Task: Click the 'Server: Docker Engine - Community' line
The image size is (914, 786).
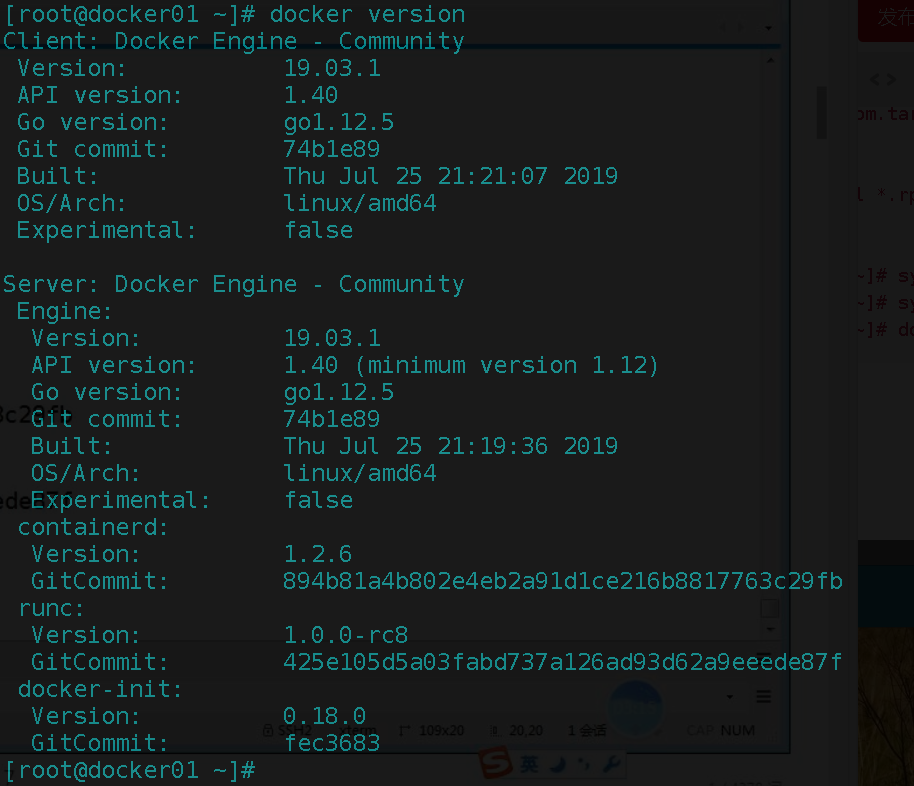Action: click(x=234, y=284)
